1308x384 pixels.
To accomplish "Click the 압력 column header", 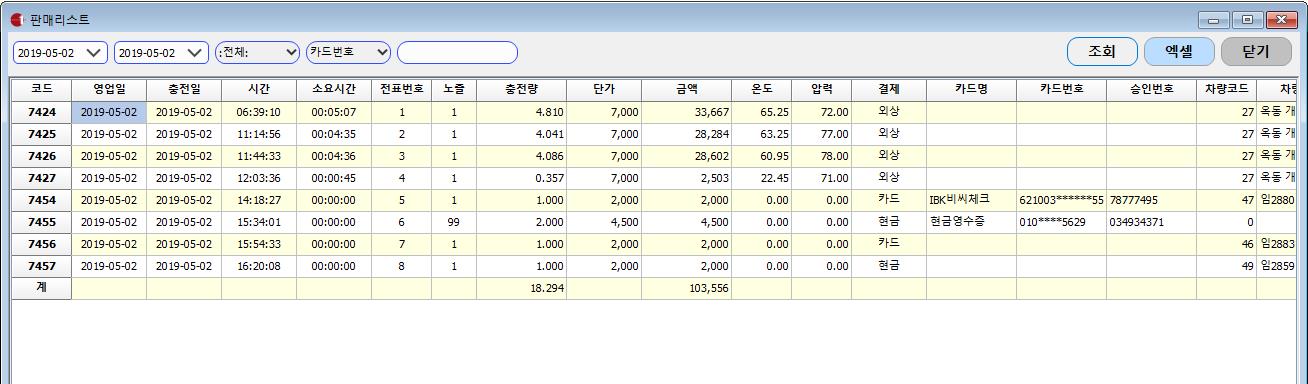I will point(822,89).
